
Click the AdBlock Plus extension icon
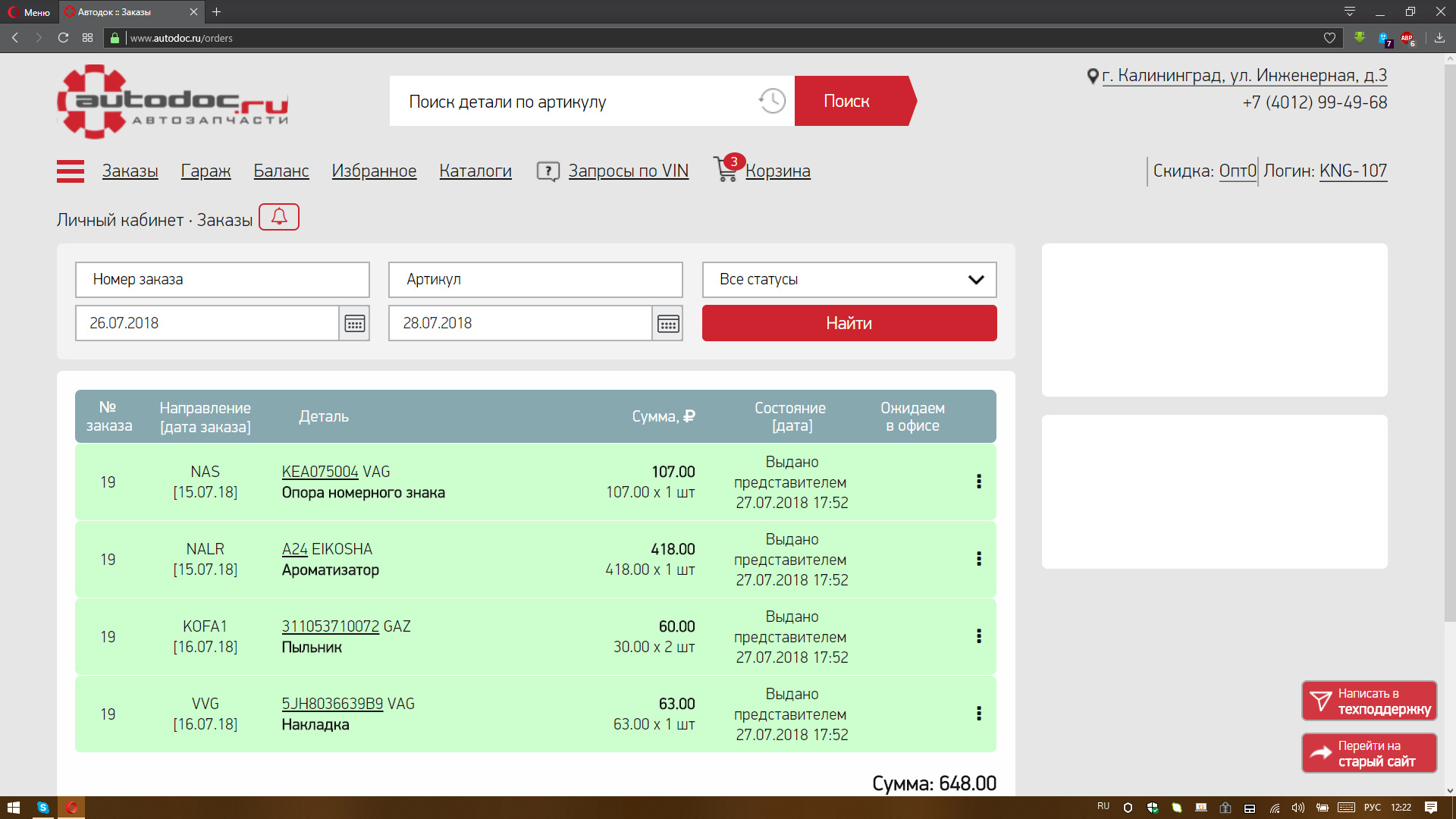[x=1407, y=38]
